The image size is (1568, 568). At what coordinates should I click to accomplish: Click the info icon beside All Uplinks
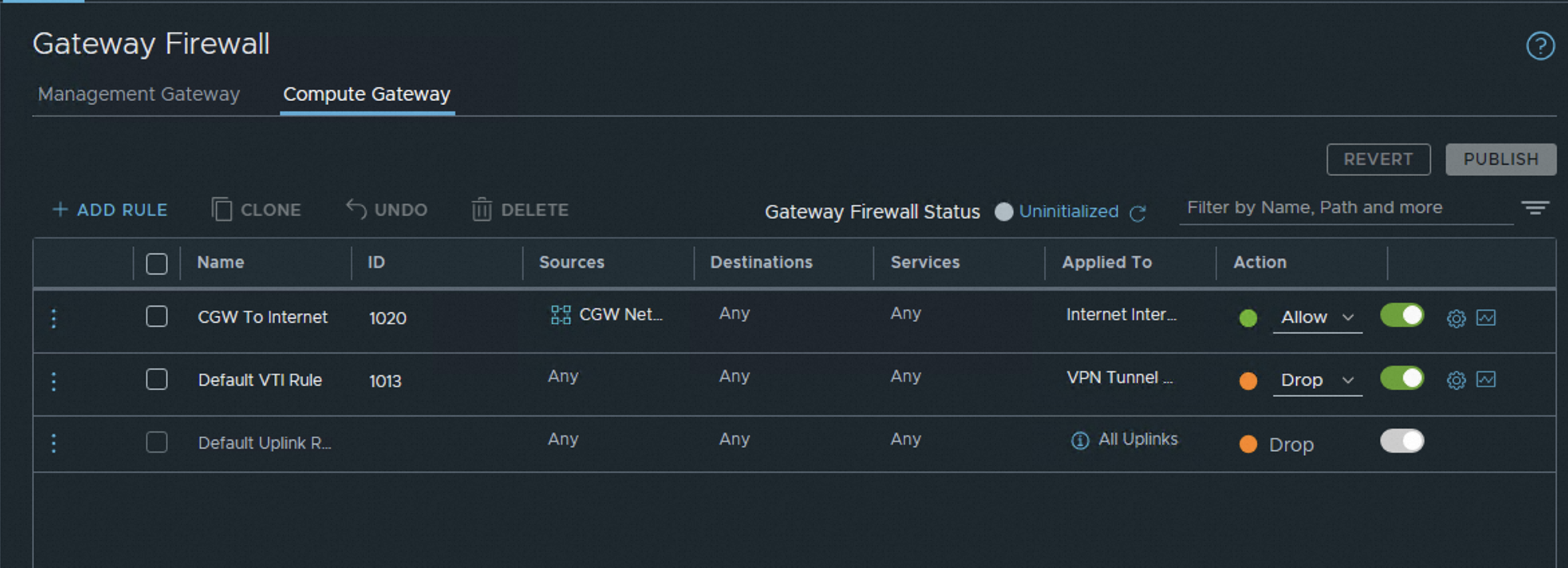(x=1080, y=441)
